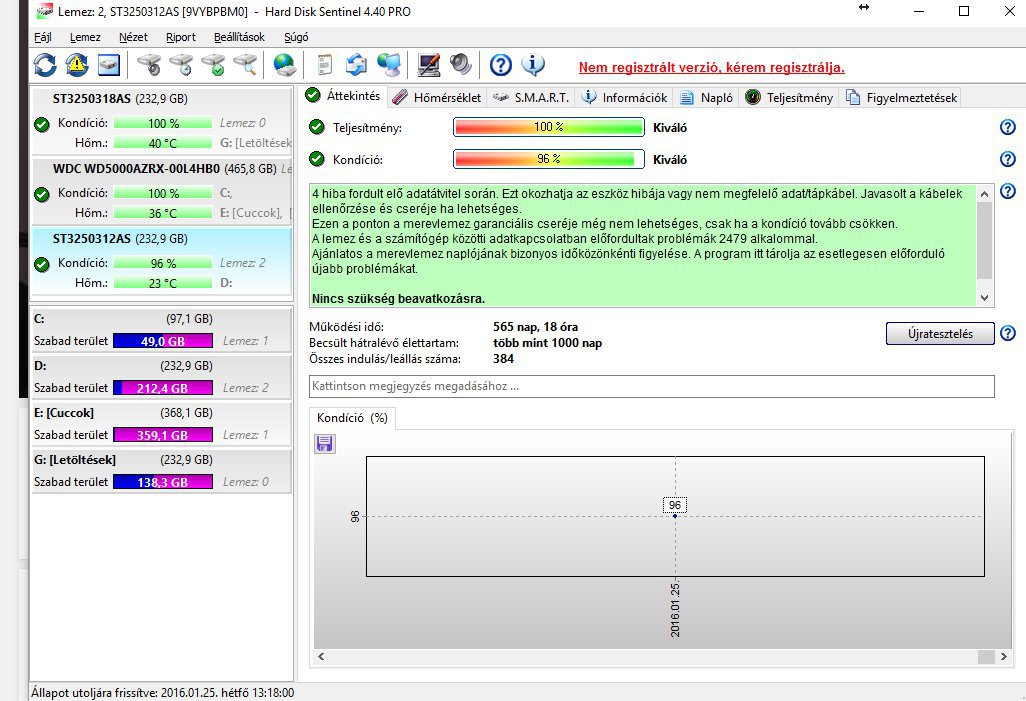This screenshot has width=1026, height=701.
Task: Select the D: partition entry
Action: (x=162, y=377)
